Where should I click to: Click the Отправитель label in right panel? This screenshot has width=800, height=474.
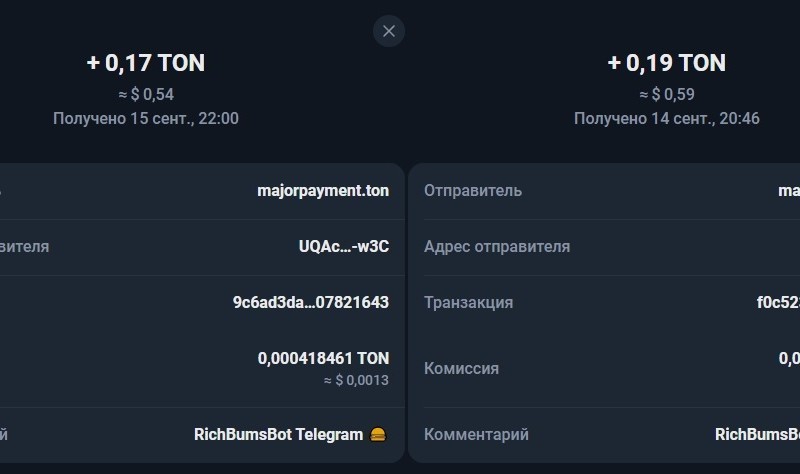[473, 191]
